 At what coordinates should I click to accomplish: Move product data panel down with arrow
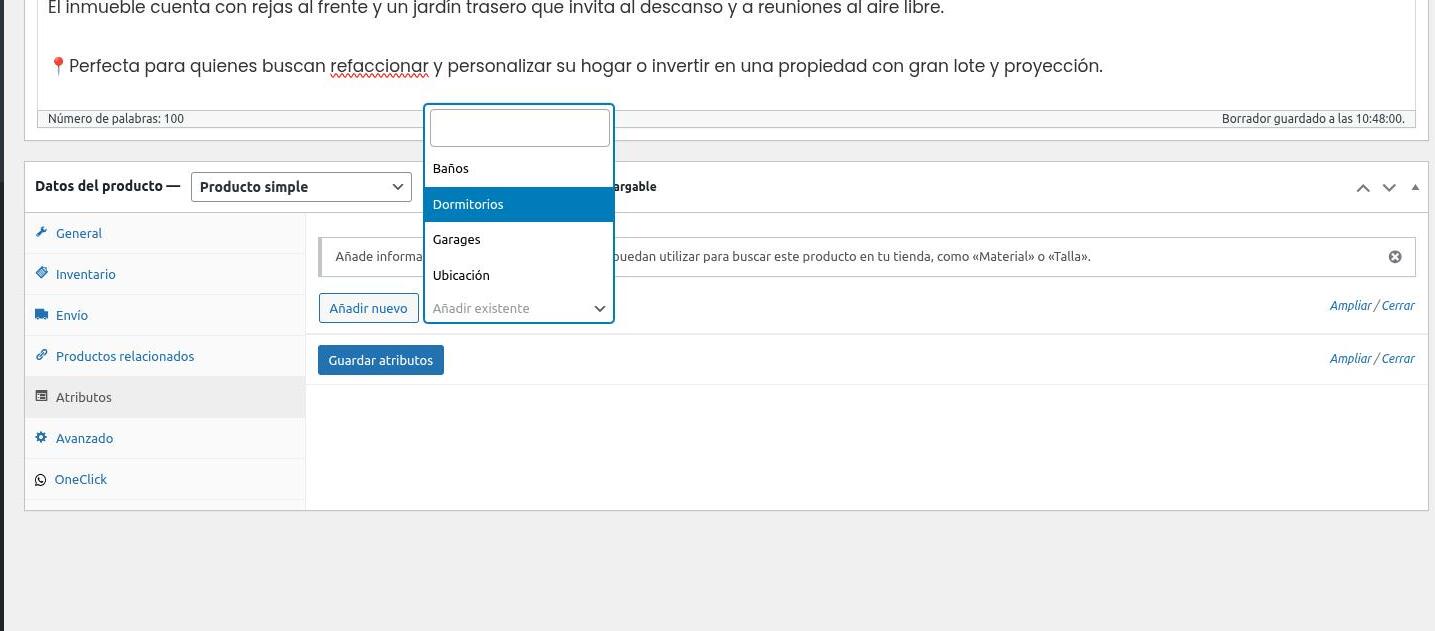(1389, 187)
